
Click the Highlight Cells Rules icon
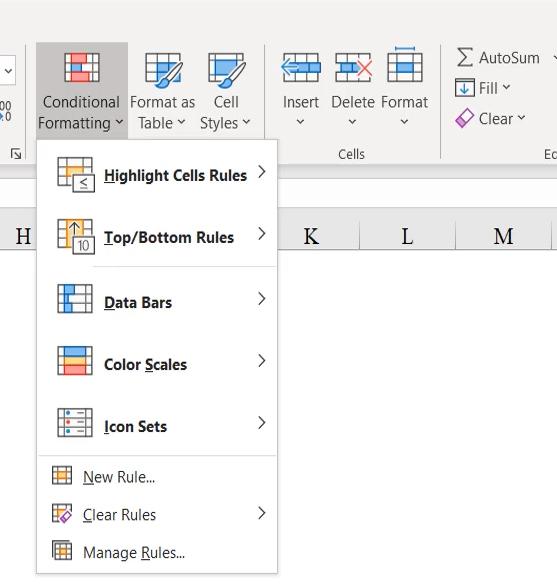76,175
